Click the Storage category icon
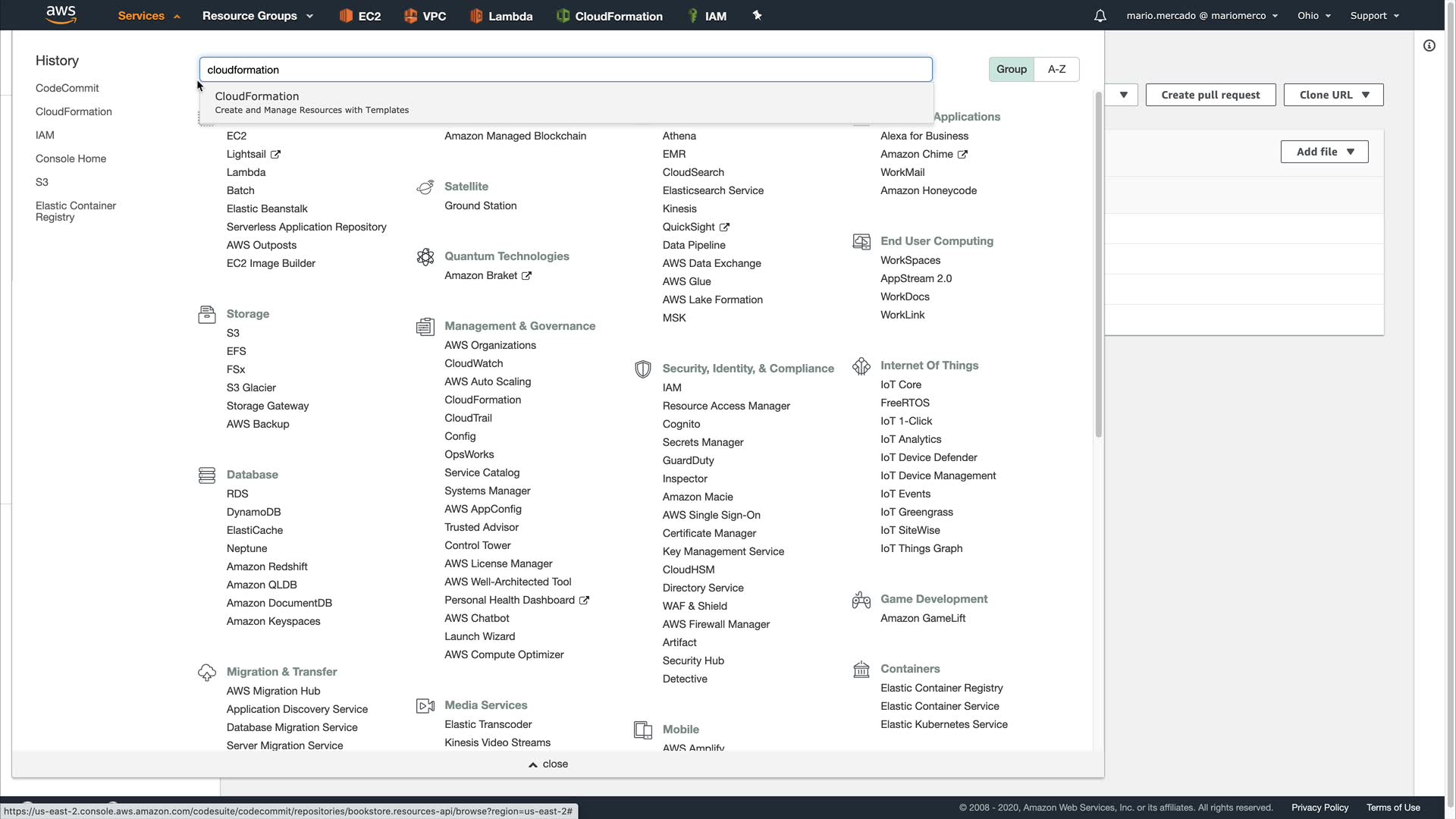This screenshot has width=1456, height=819. [x=207, y=314]
